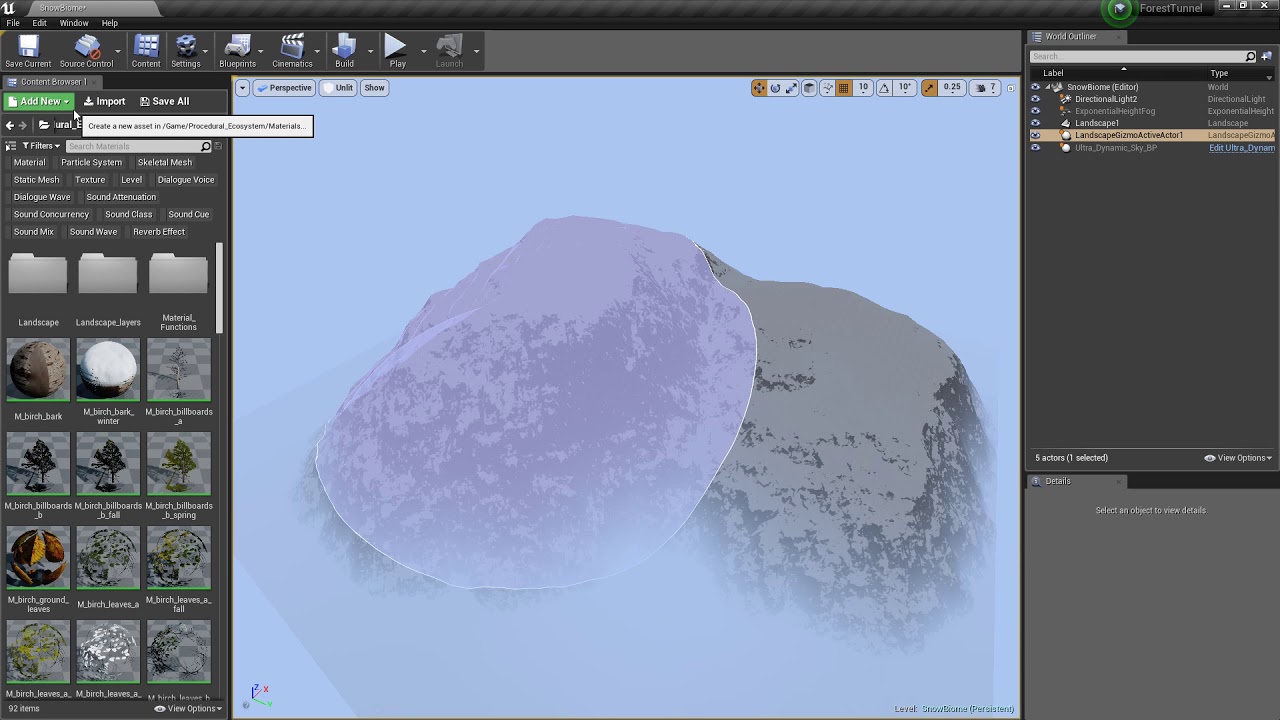This screenshot has width=1280, height=720.
Task: Open the Edit menu
Action: (39, 23)
